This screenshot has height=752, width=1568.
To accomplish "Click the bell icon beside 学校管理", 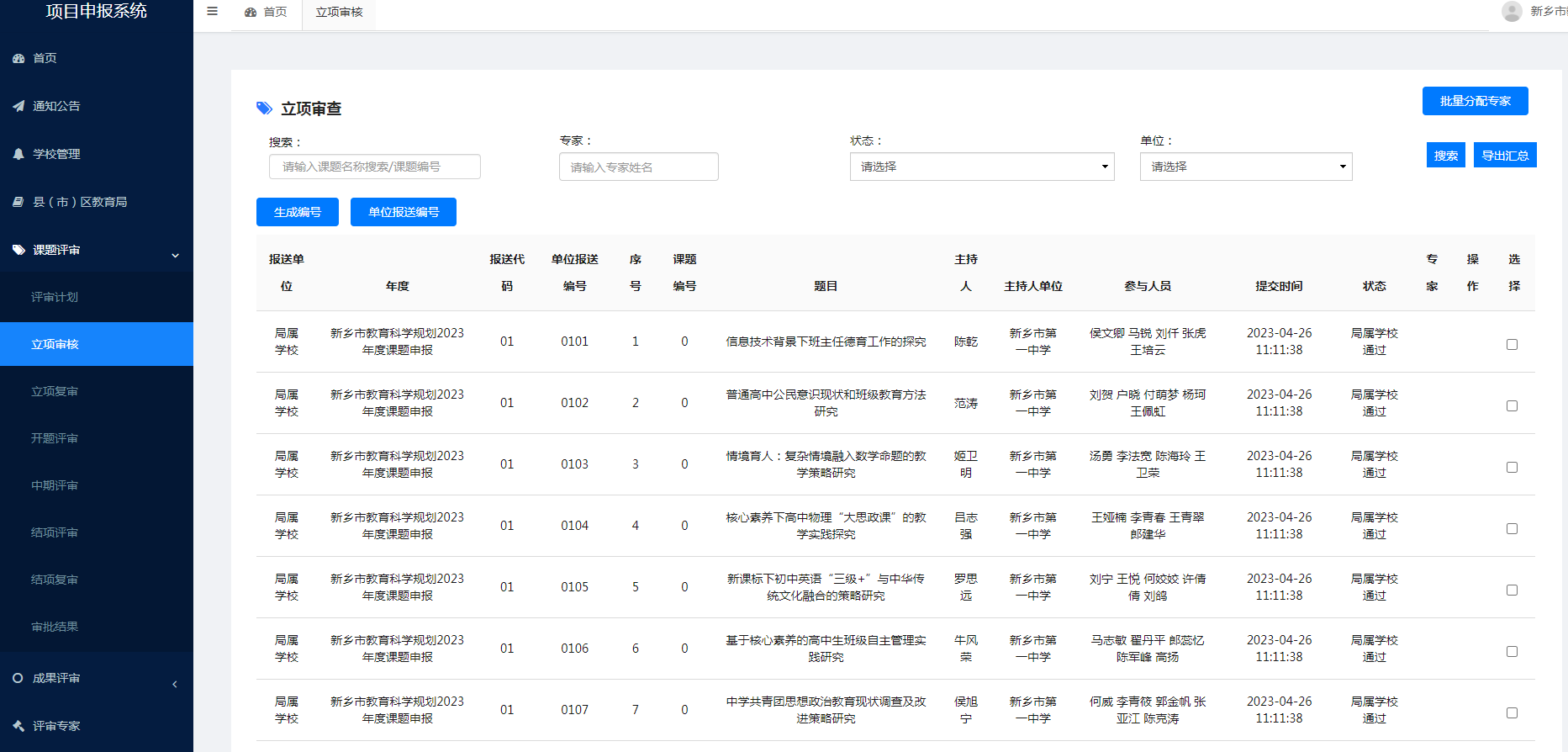I will (x=18, y=154).
